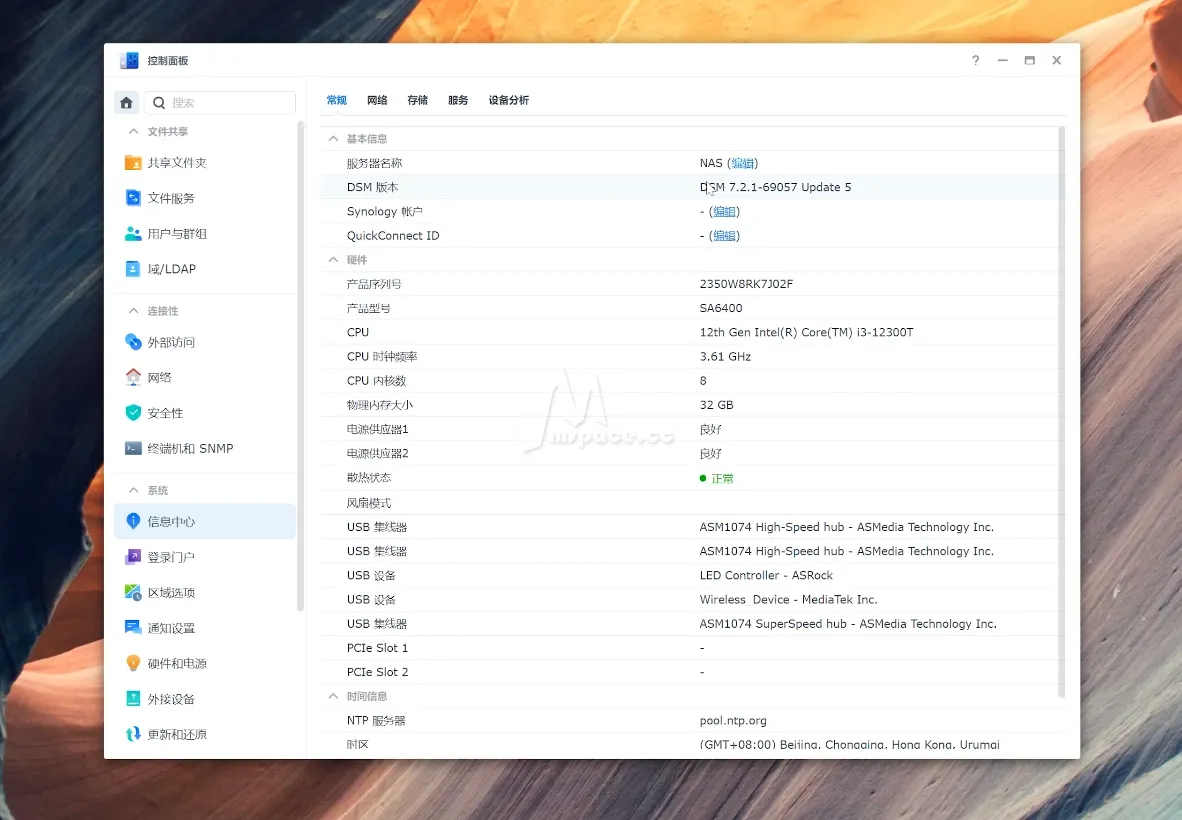Edit the server name NAS link

click(743, 163)
